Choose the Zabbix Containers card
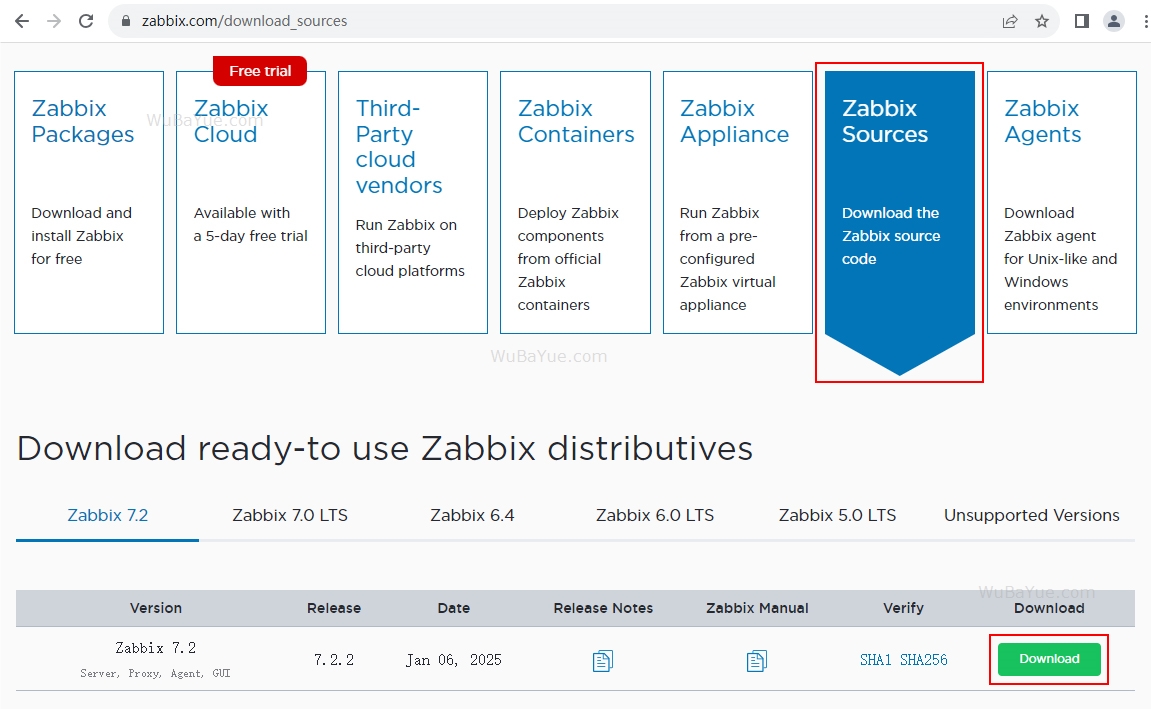Screen dimensions: 1151x709 [576, 203]
